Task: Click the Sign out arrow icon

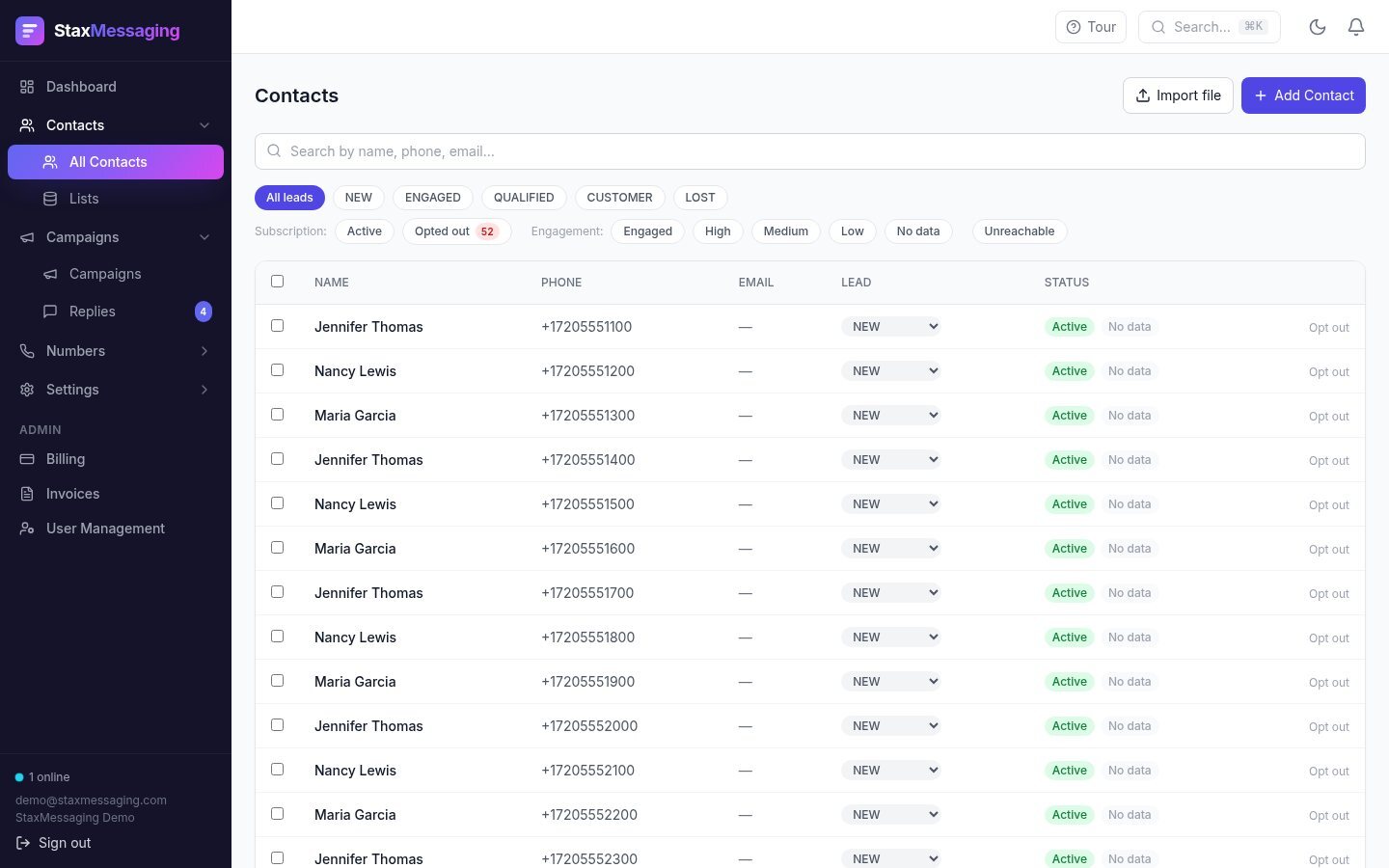Action: click(x=23, y=843)
